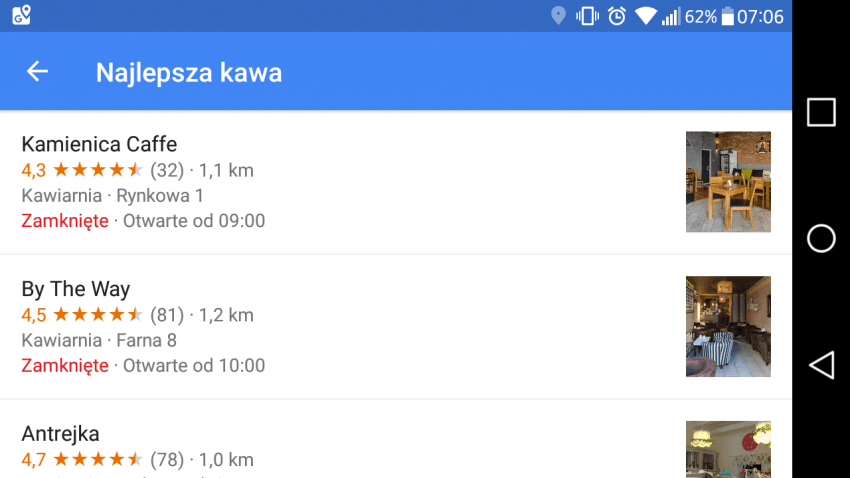The image size is (850, 478).
Task: Tap the Wi-Fi signal status icon
Action: coord(645,16)
